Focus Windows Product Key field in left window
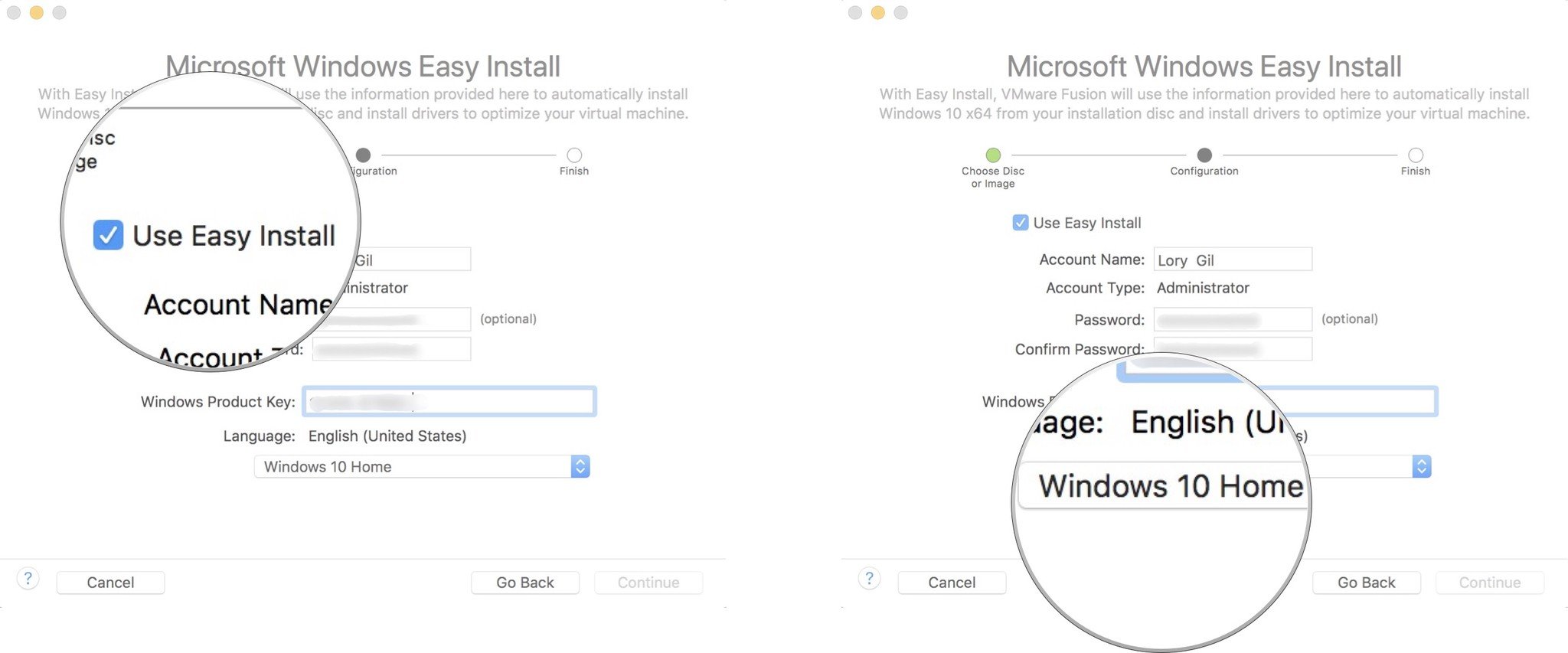Screen dimensions: 1568x653 [449, 402]
